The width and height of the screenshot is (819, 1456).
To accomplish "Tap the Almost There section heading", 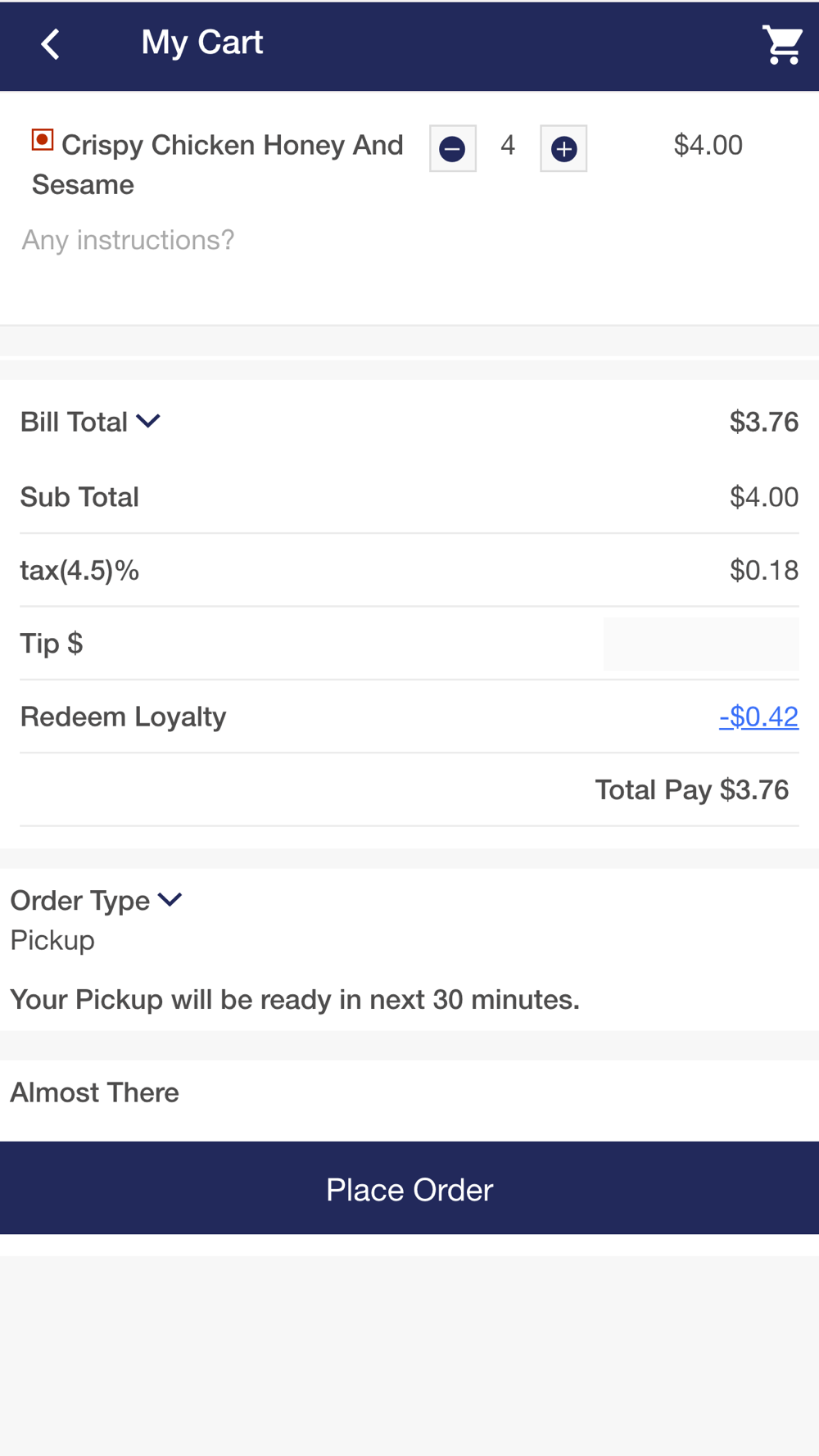I will click(x=94, y=1092).
